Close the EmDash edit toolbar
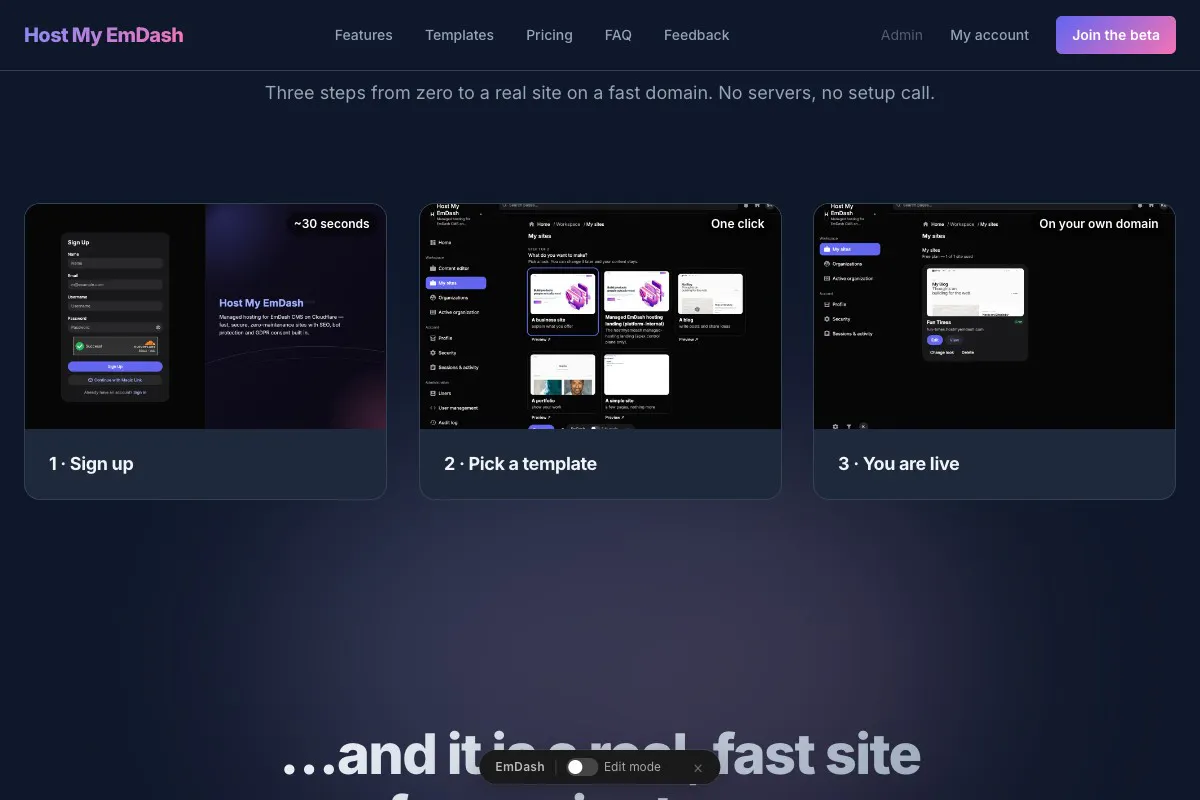Image resolution: width=1200 pixels, height=800 pixels. pyautogui.click(x=698, y=768)
